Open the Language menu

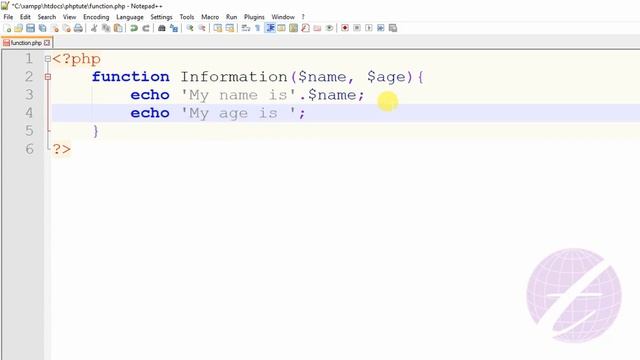point(130,17)
